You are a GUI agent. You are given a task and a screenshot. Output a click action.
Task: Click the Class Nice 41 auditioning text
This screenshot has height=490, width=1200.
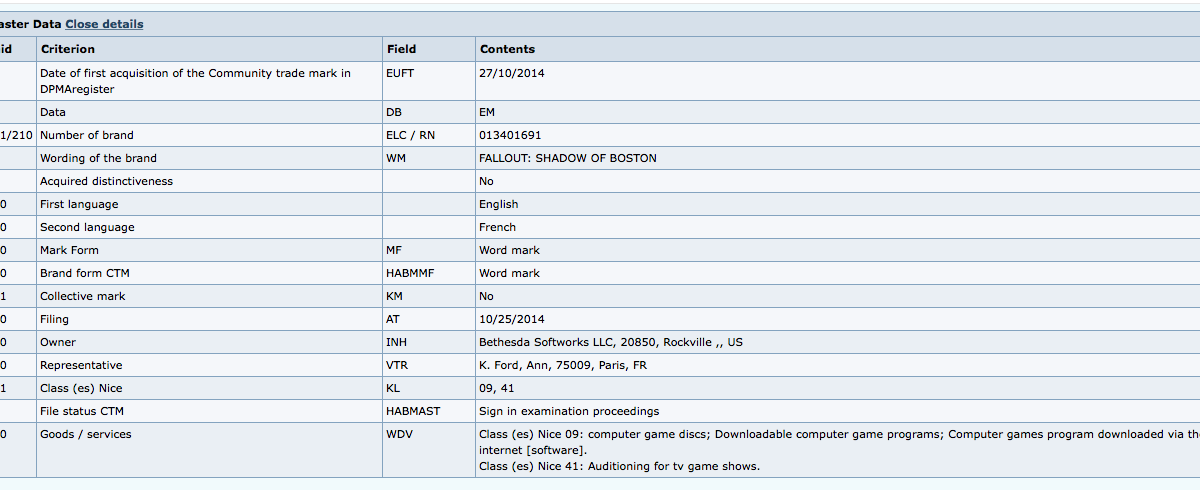(619, 466)
